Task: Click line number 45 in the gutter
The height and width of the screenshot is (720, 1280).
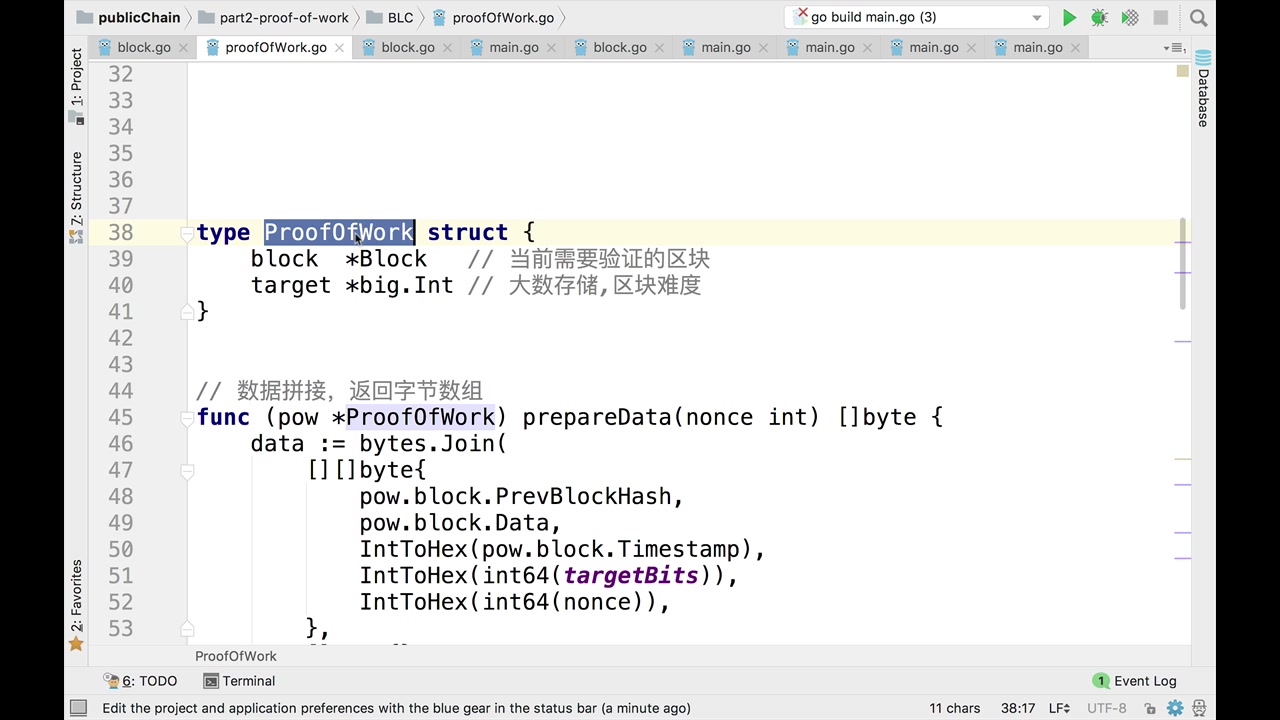Action: tap(121, 418)
